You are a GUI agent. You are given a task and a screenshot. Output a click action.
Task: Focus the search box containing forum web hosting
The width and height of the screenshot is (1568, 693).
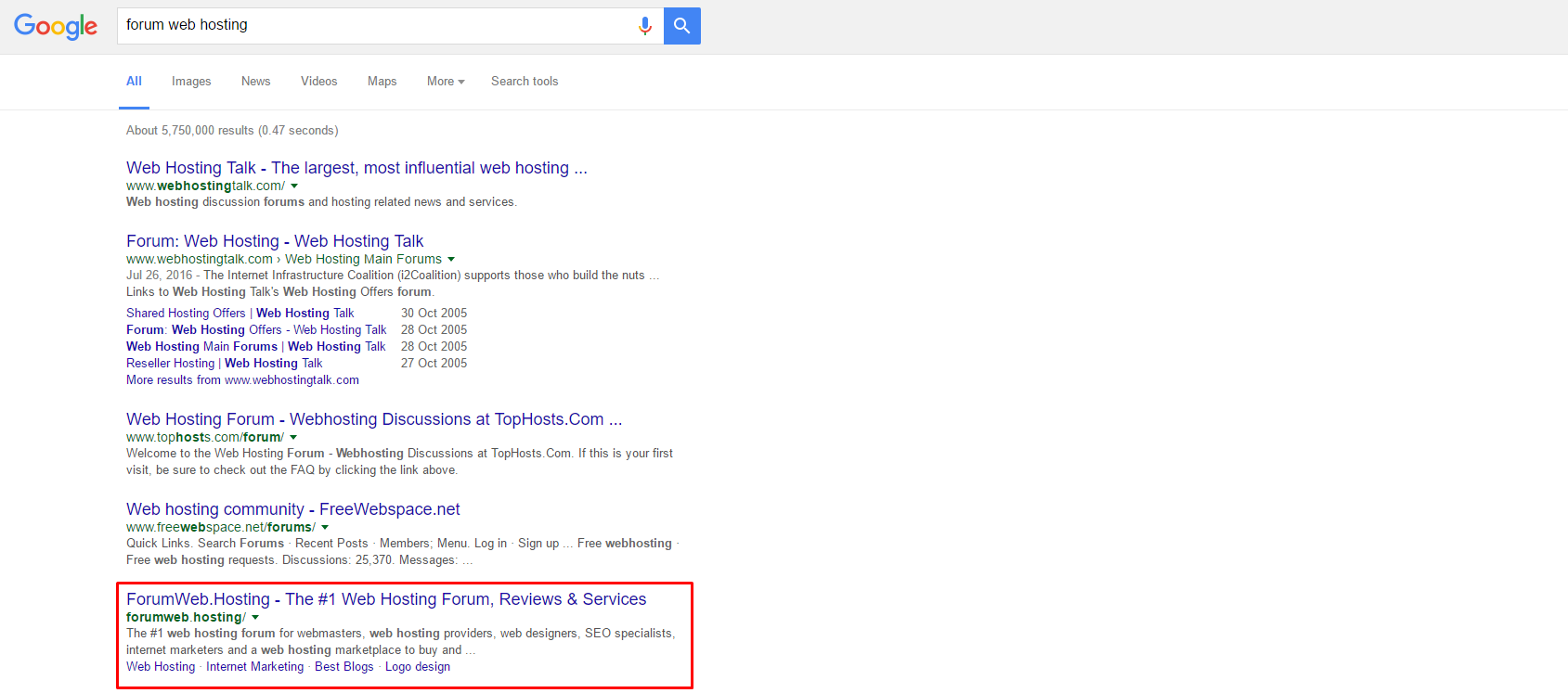[x=376, y=26]
